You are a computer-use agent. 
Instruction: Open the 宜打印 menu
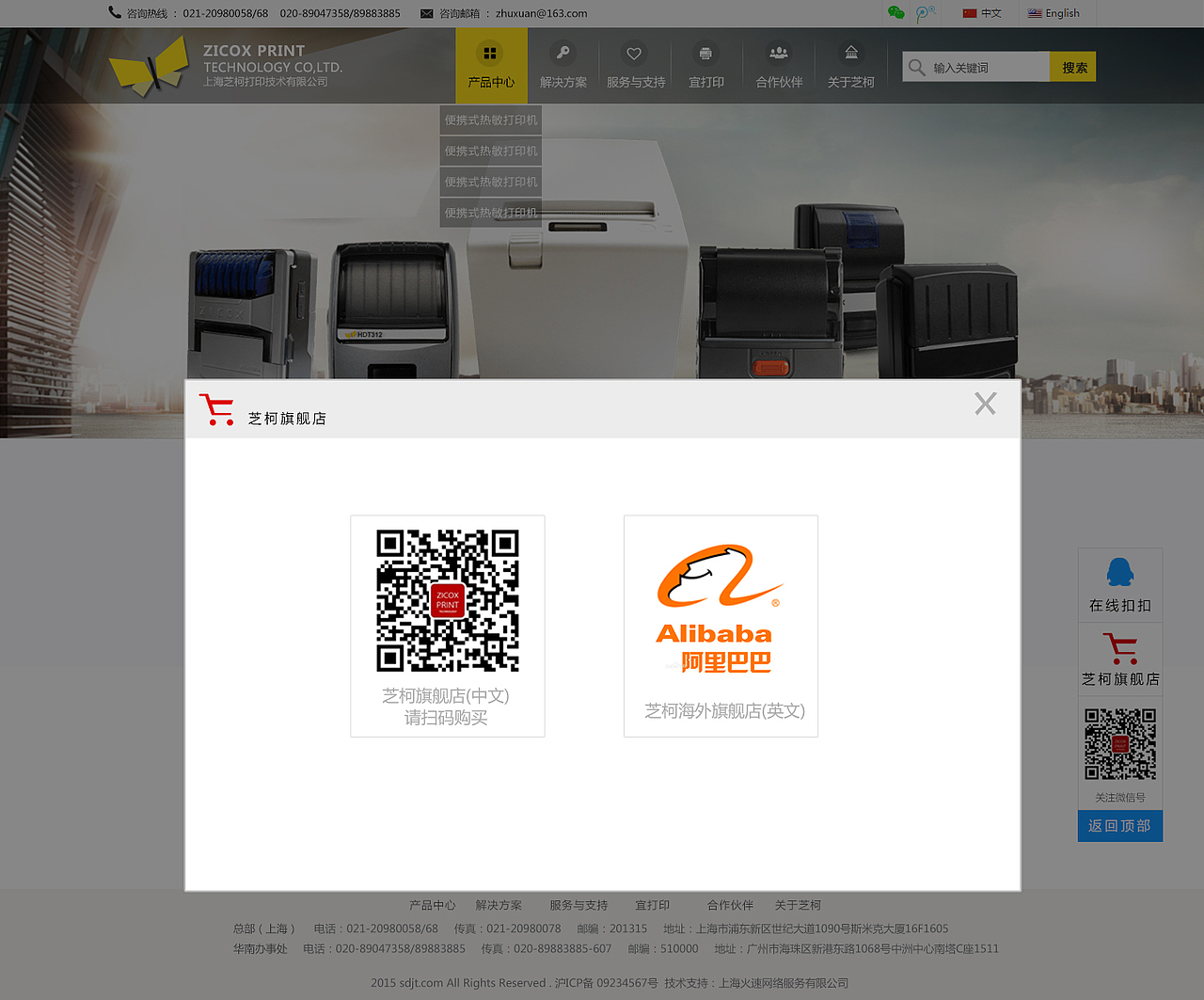[706, 66]
